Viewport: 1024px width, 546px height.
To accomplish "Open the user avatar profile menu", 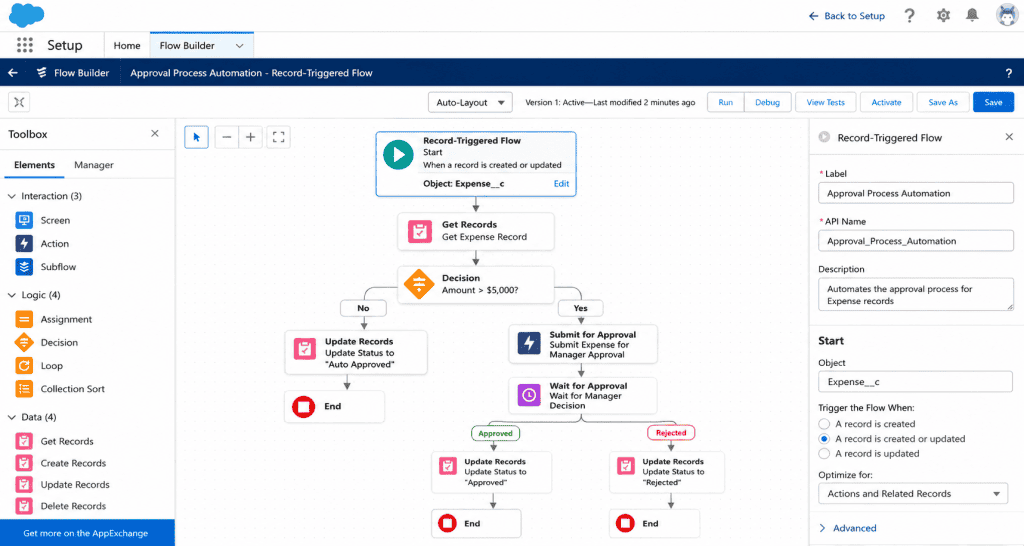I will point(1007,15).
